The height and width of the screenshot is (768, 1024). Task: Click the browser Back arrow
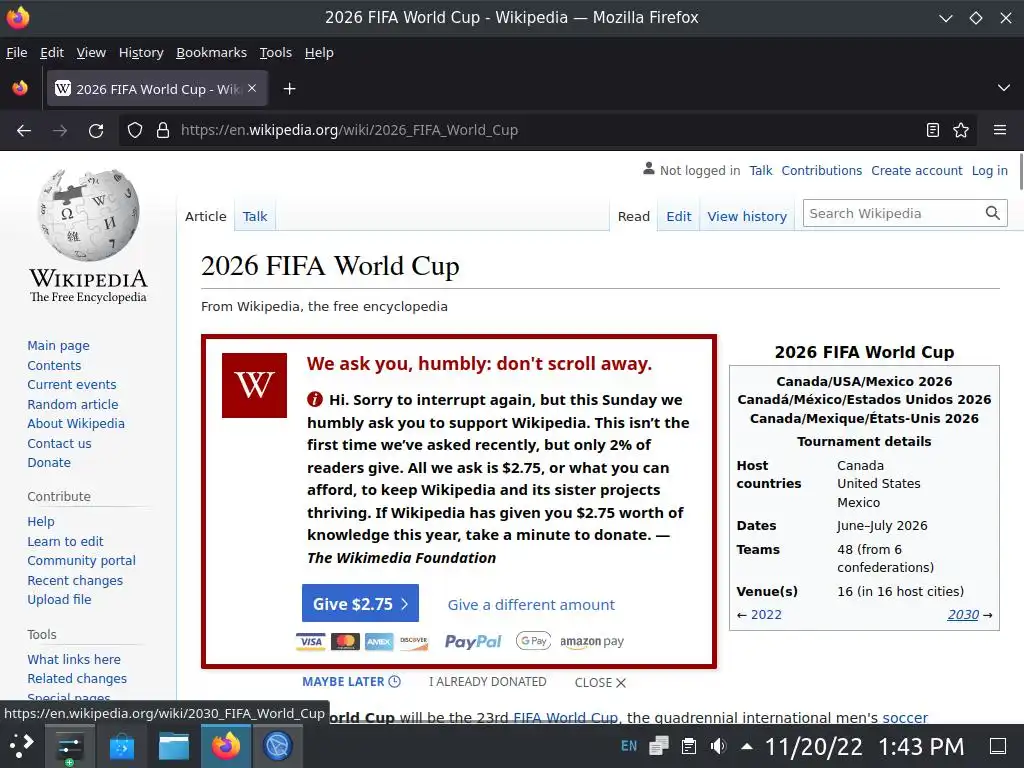pyautogui.click(x=24, y=130)
